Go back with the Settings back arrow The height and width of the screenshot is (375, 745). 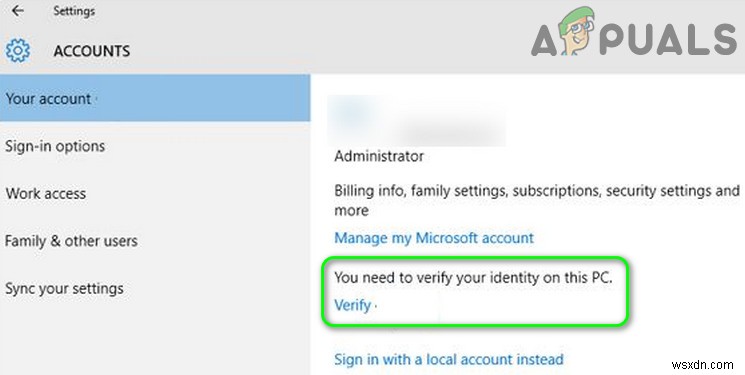click(x=18, y=10)
